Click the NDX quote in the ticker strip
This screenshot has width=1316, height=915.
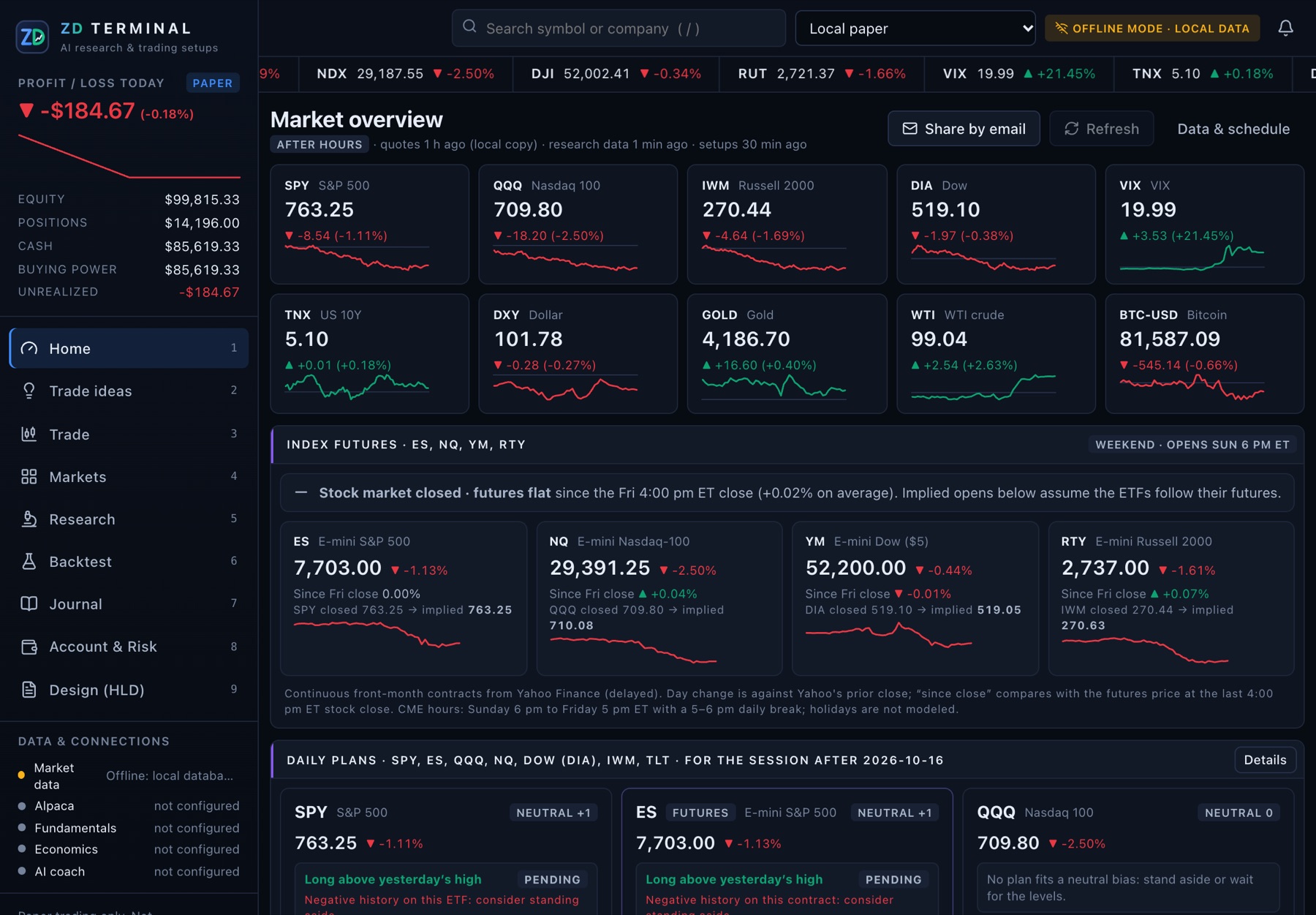click(405, 74)
